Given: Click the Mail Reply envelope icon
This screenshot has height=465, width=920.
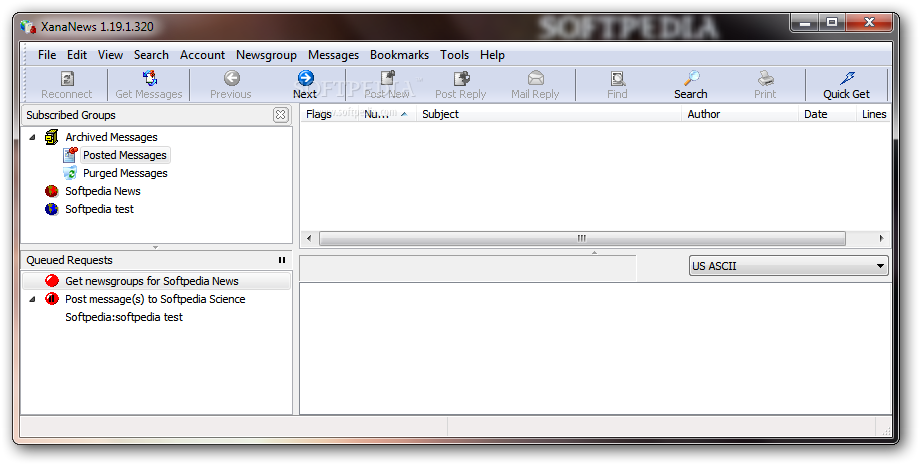Looking at the screenshot, I should (x=536, y=78).
